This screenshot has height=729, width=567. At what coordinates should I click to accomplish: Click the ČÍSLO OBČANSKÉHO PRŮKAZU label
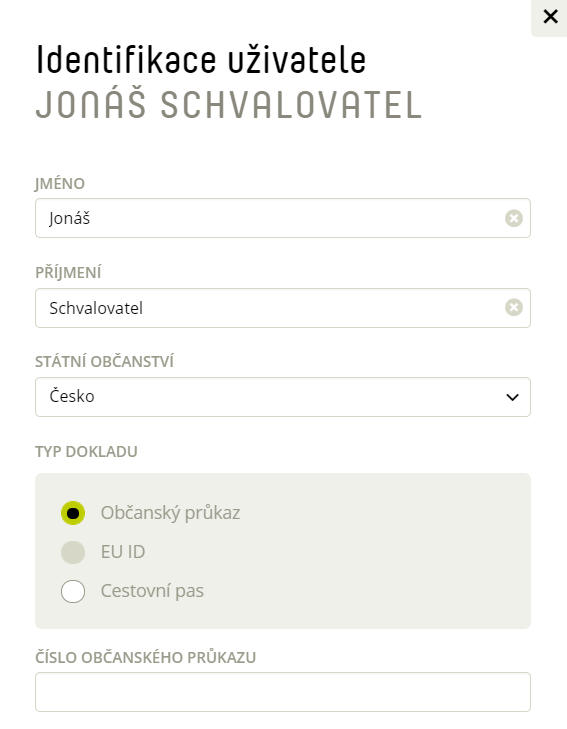tap(145, 657)
